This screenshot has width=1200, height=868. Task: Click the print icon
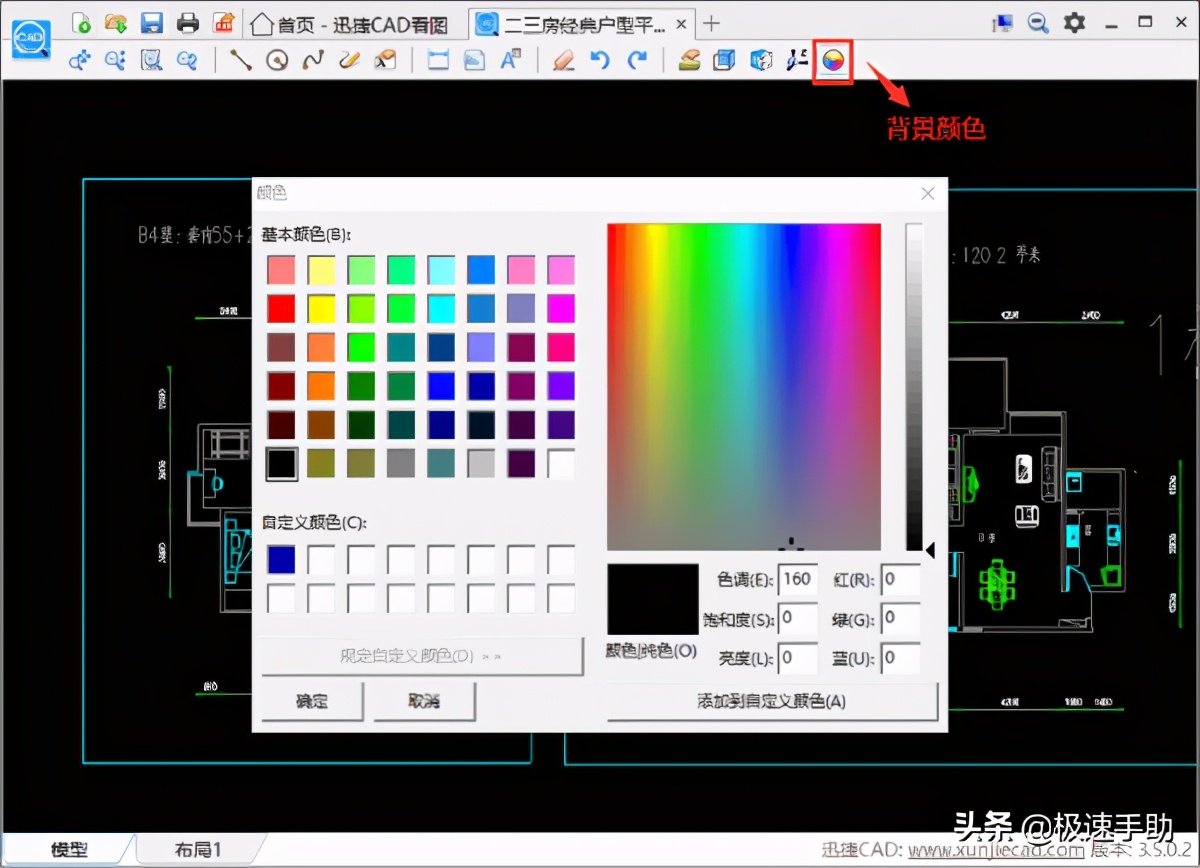pos(188,22)
